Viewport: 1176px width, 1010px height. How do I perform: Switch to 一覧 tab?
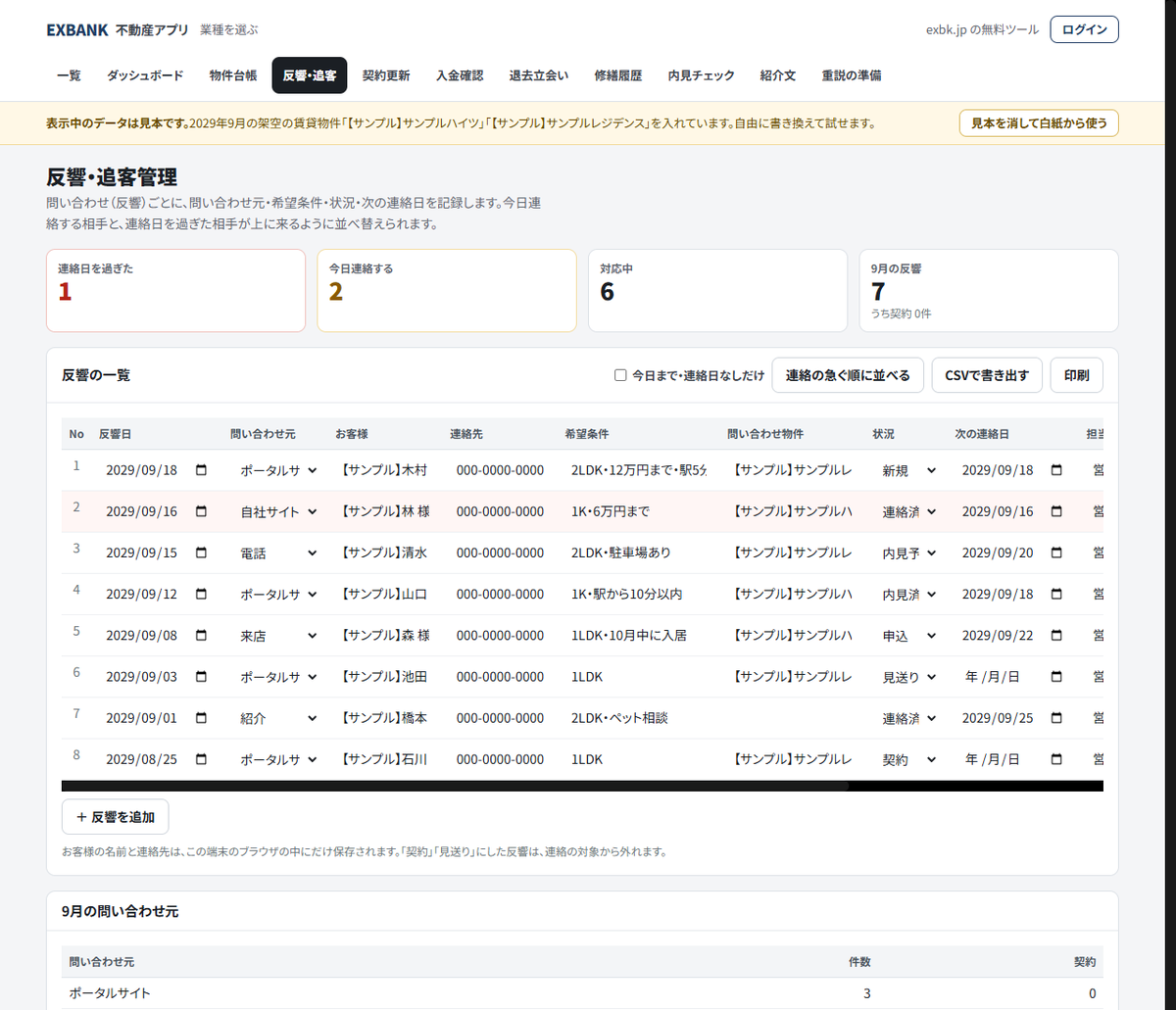point(69,75)
